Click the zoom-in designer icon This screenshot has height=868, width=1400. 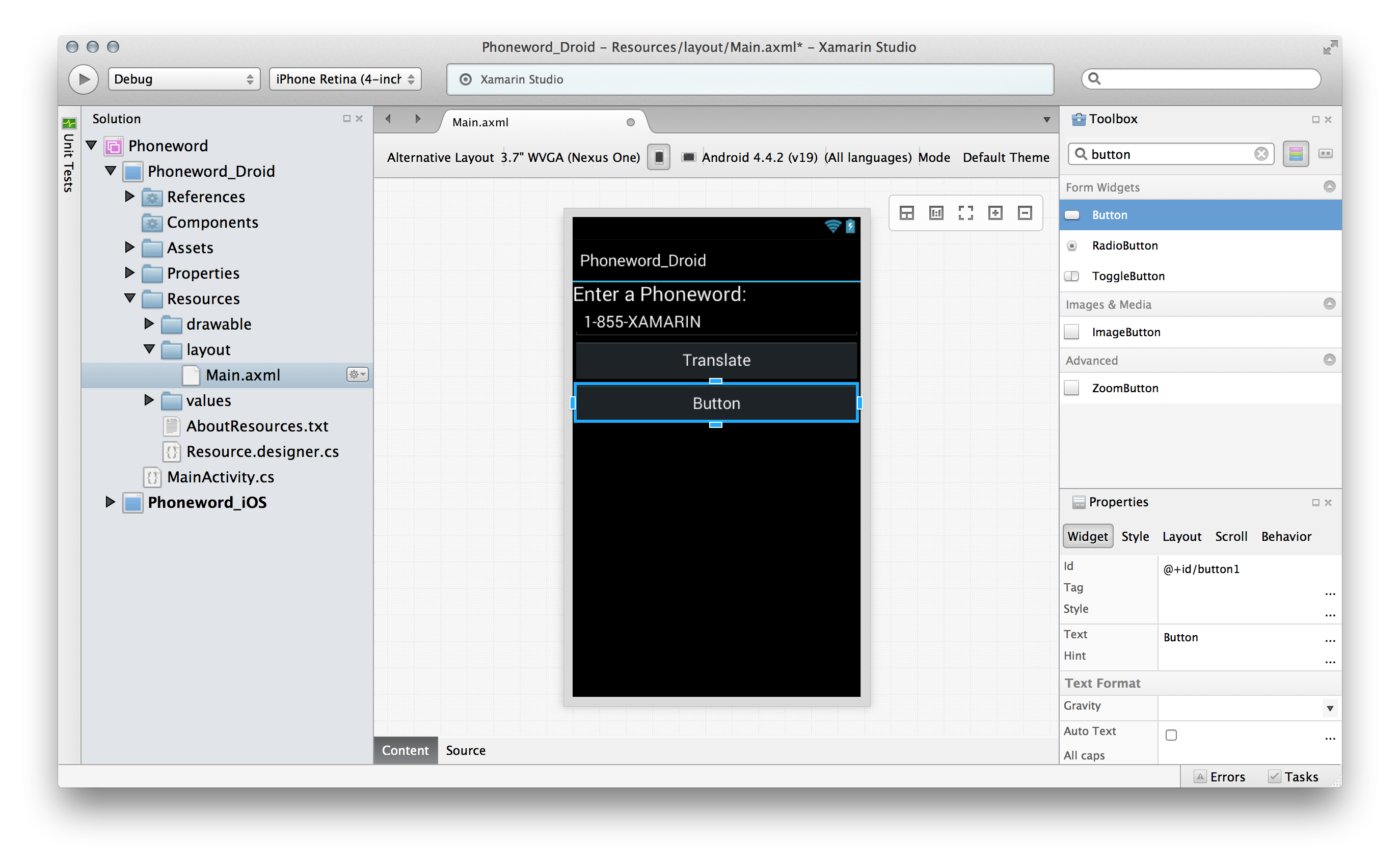pyautogui.click(x=995, y=213)
